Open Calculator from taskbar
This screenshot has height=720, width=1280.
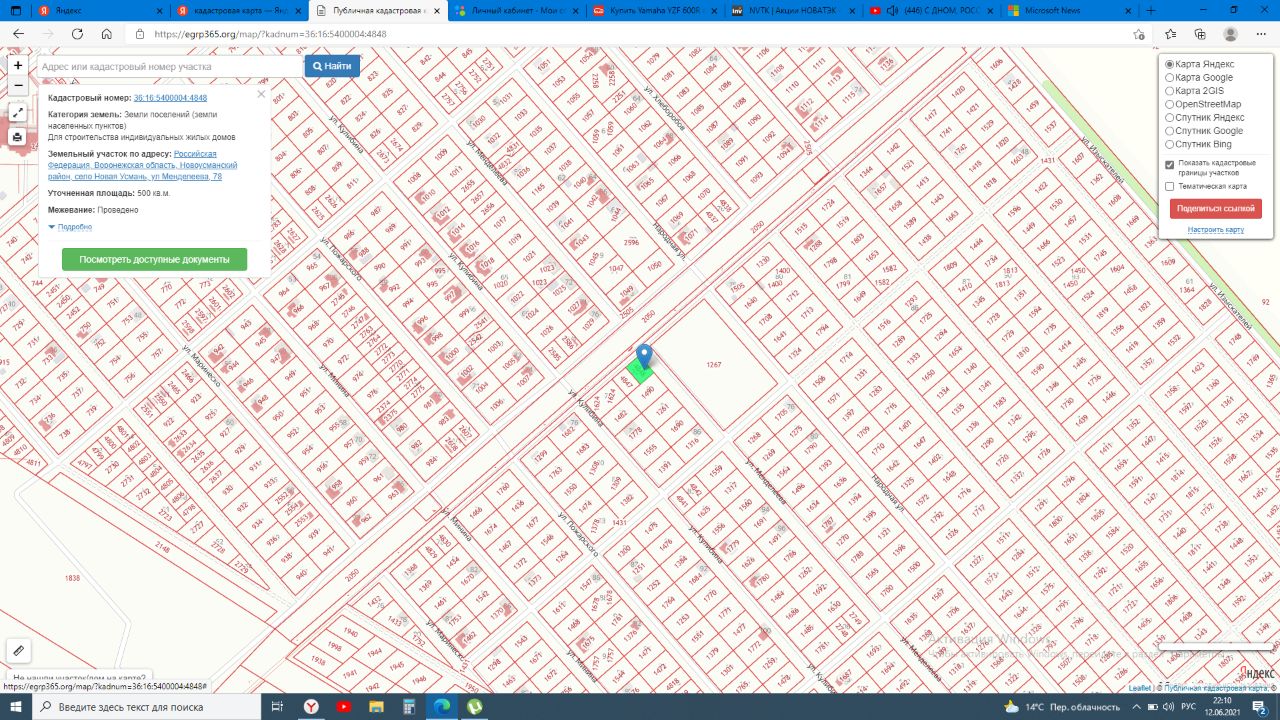pos(408,706)
